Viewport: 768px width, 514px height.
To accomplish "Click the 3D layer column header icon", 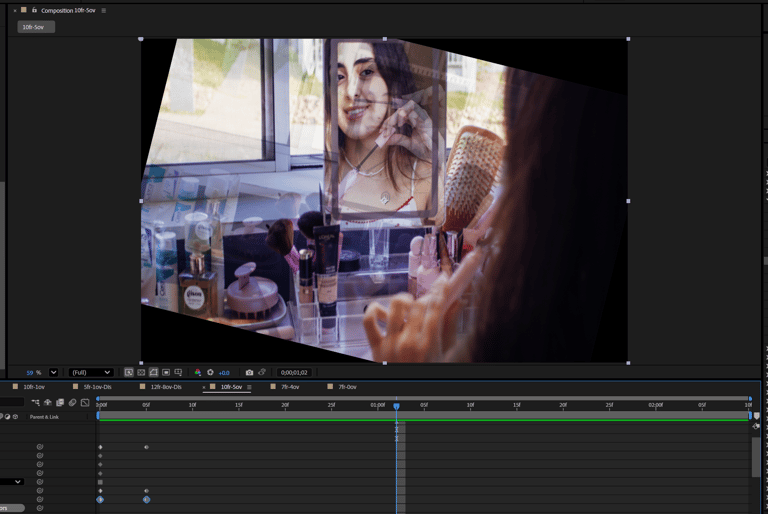I will [15, 416].
